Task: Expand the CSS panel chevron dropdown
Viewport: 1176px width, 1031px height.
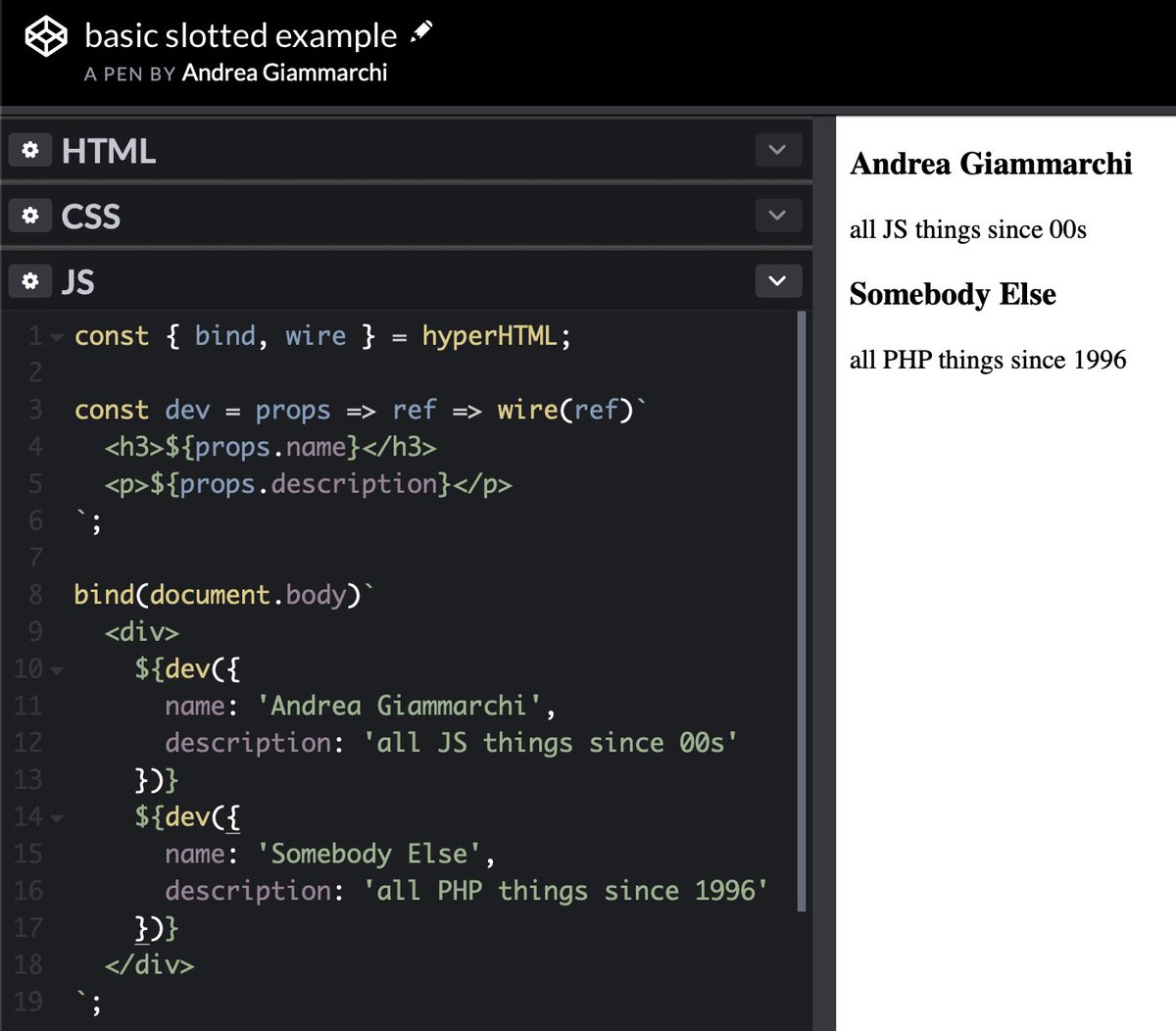Action: [778, 216]
